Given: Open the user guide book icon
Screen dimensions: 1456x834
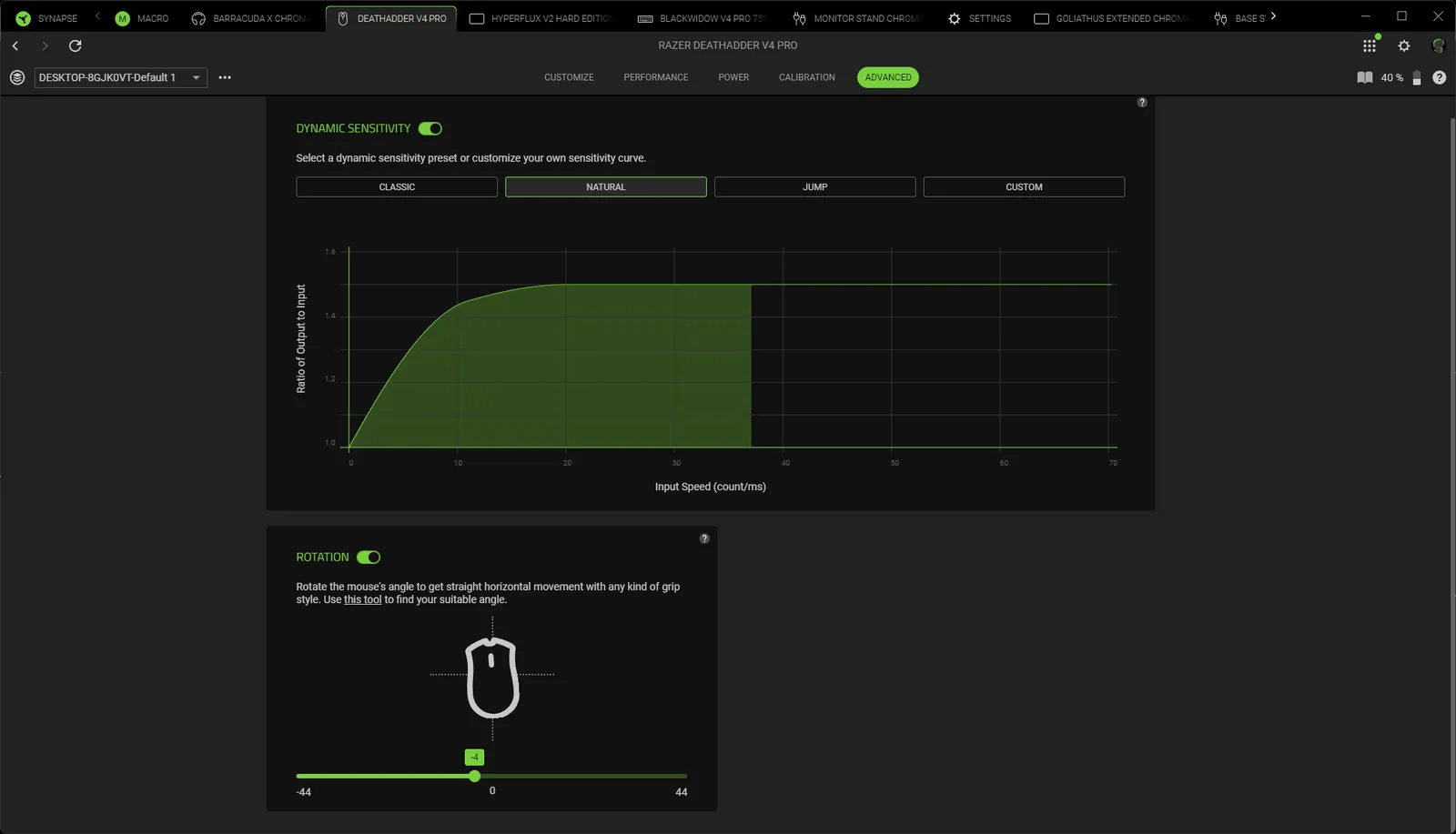Looking at the screenshot, I should 1364,77.
